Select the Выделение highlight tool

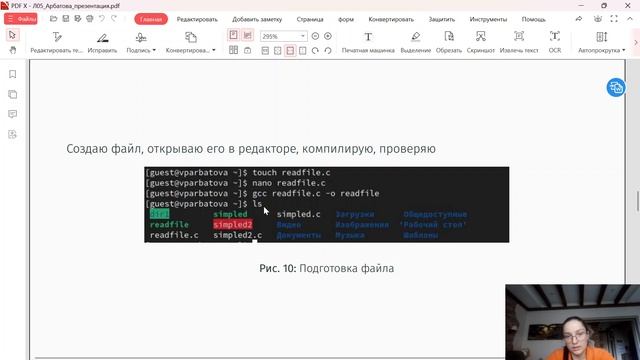(x=416, y=42)
